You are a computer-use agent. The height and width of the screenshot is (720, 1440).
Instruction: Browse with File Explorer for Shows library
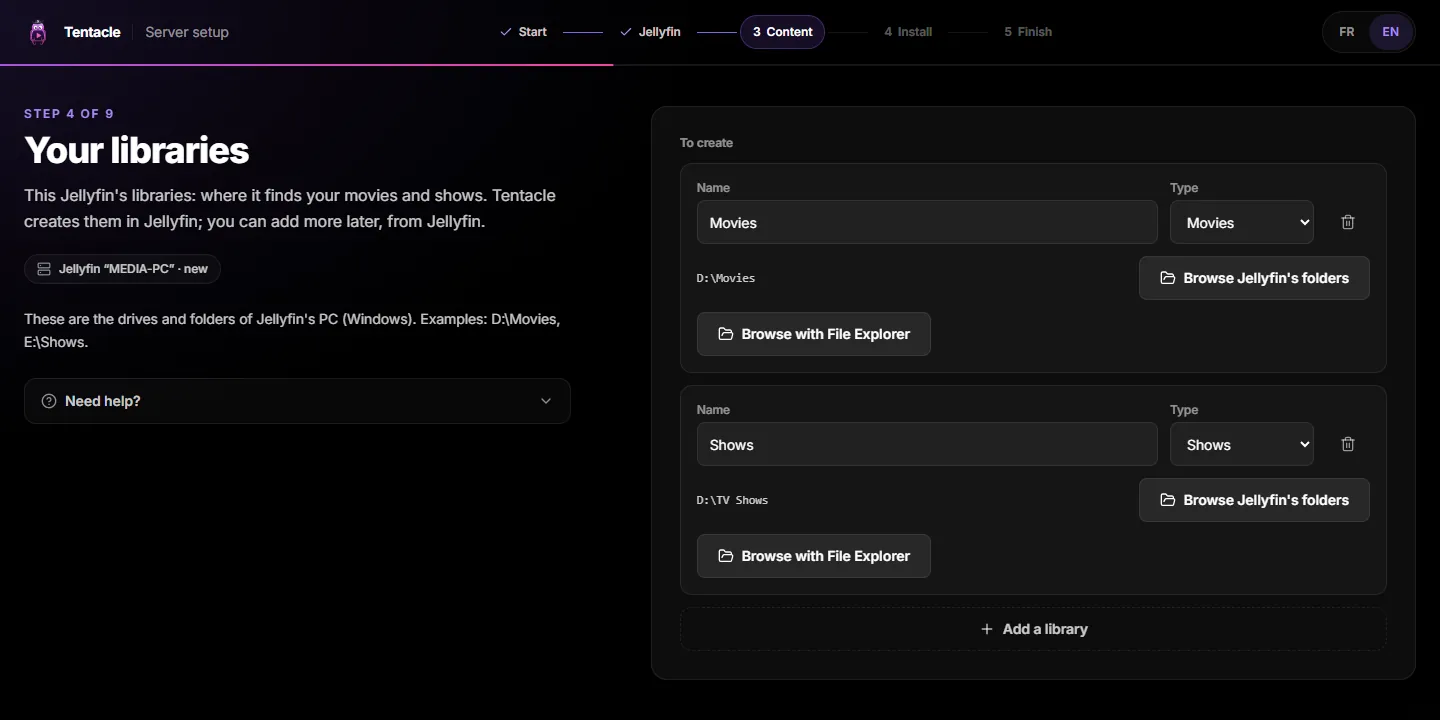coord(814,556)
